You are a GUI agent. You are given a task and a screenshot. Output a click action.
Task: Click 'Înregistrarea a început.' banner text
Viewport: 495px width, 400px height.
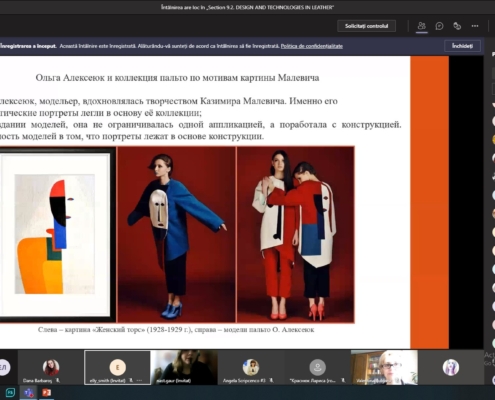click(x=28, y=46)
